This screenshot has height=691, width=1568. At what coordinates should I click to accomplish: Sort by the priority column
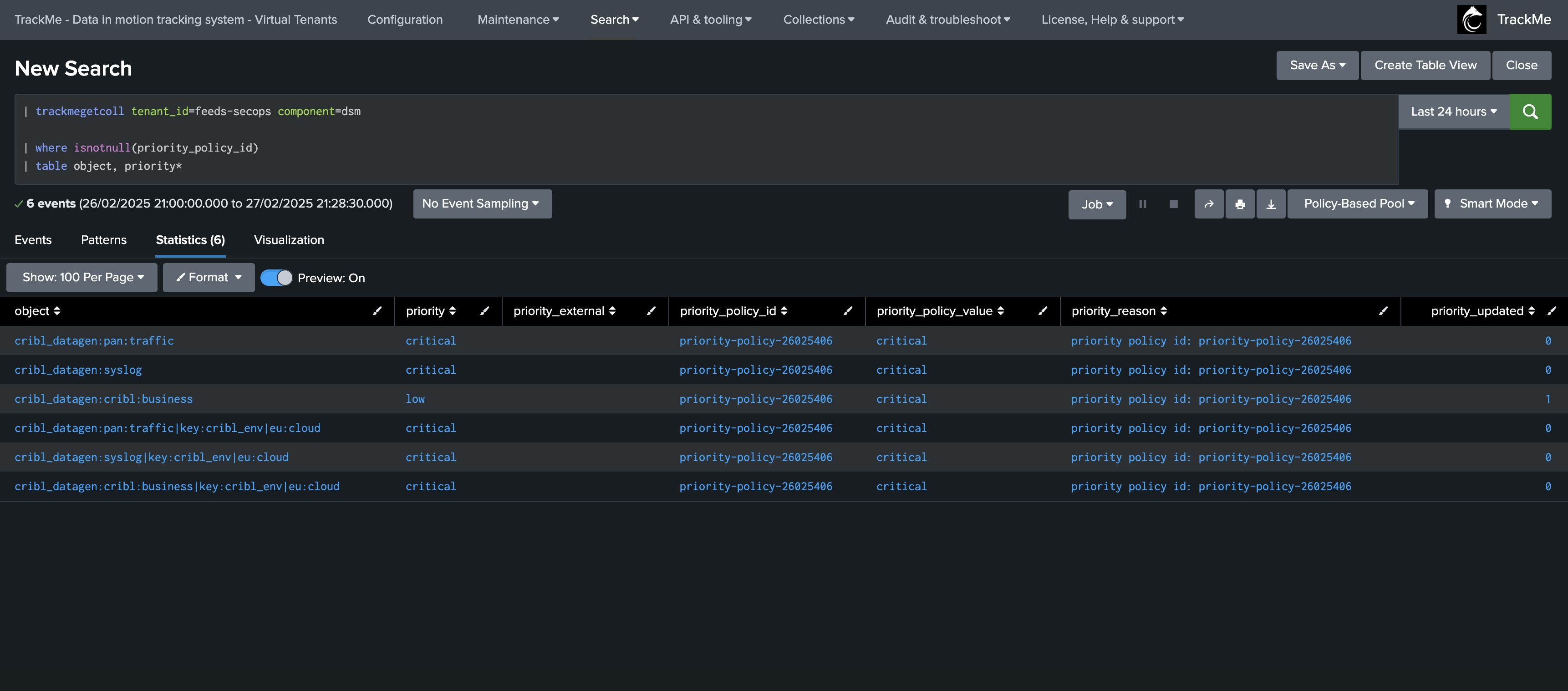click(431, 311)
